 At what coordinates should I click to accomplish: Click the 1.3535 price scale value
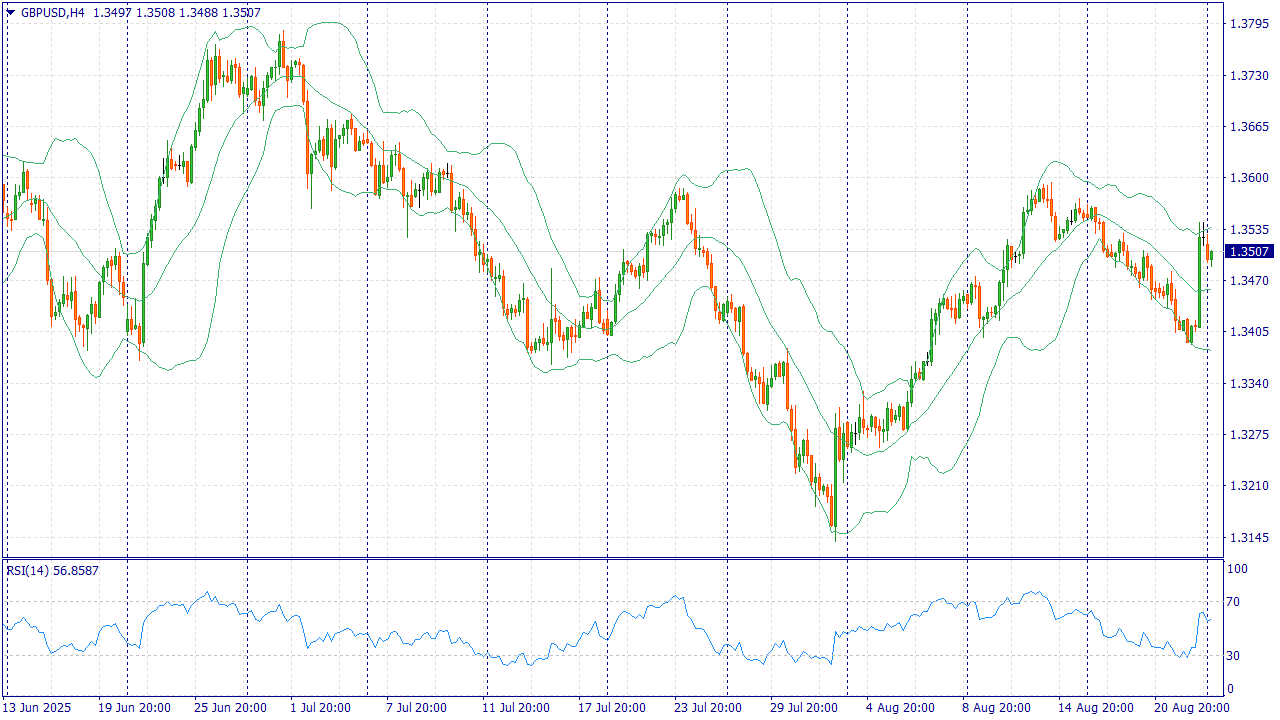1249,229
